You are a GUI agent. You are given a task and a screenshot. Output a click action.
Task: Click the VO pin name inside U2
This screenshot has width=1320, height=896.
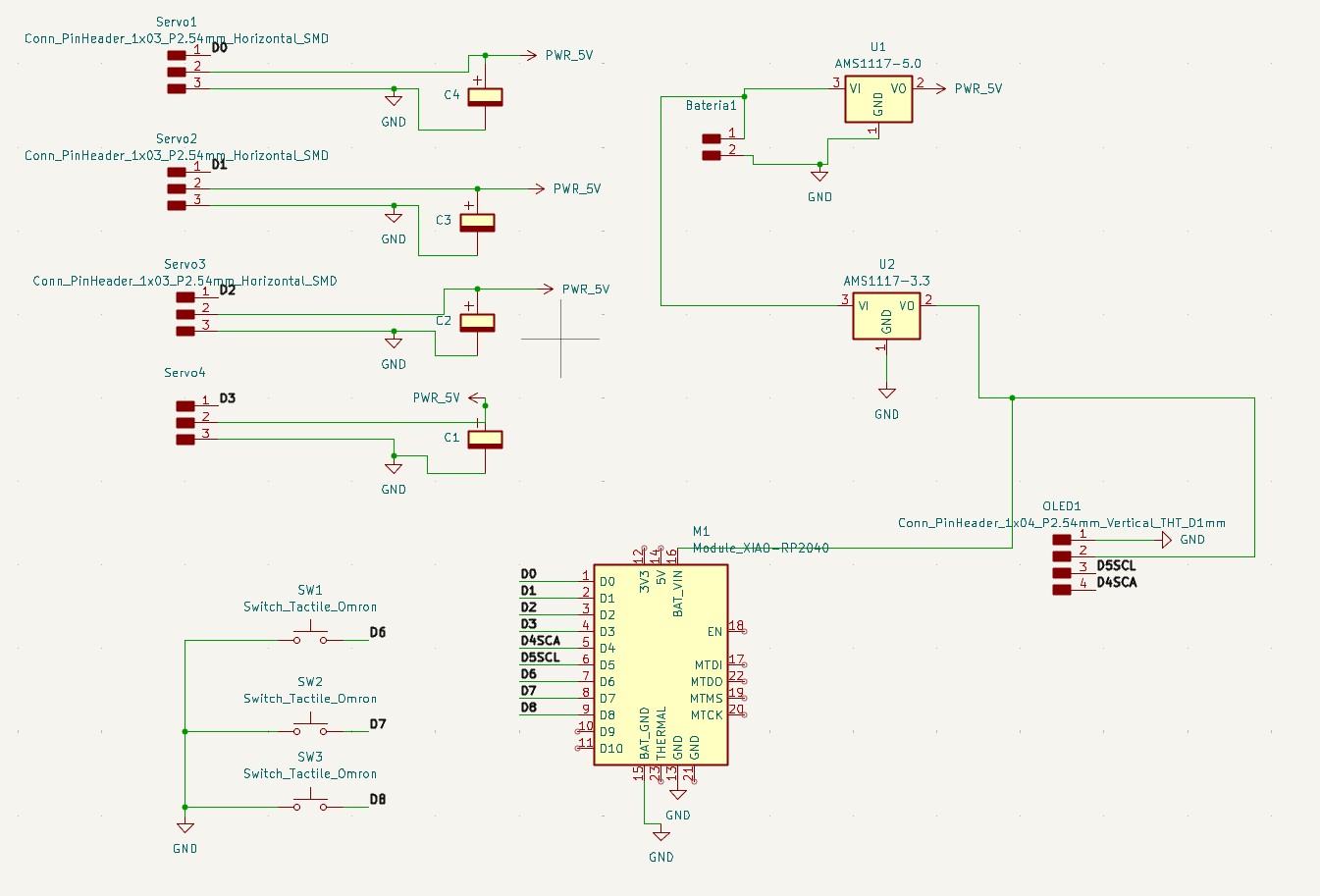point(907,306)
